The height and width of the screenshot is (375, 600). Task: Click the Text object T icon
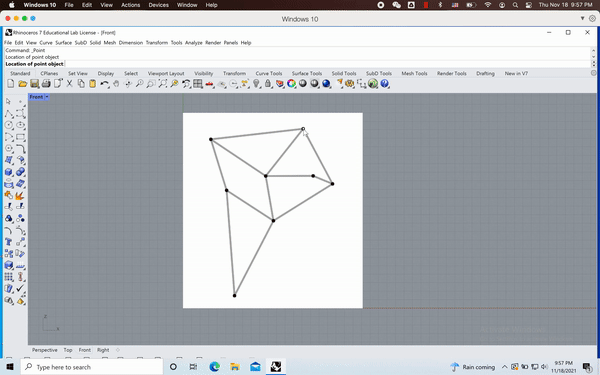[x=8, y=242]
